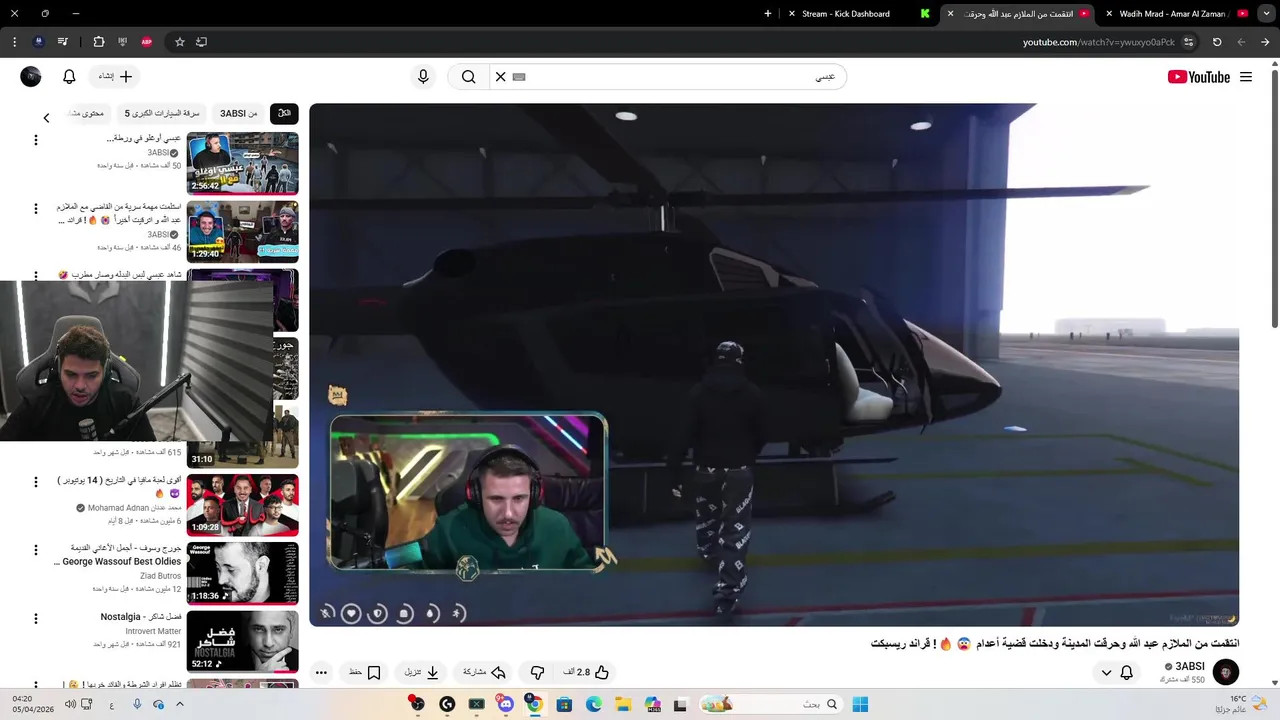Open options for Nostalgia video

coord(36,618)
